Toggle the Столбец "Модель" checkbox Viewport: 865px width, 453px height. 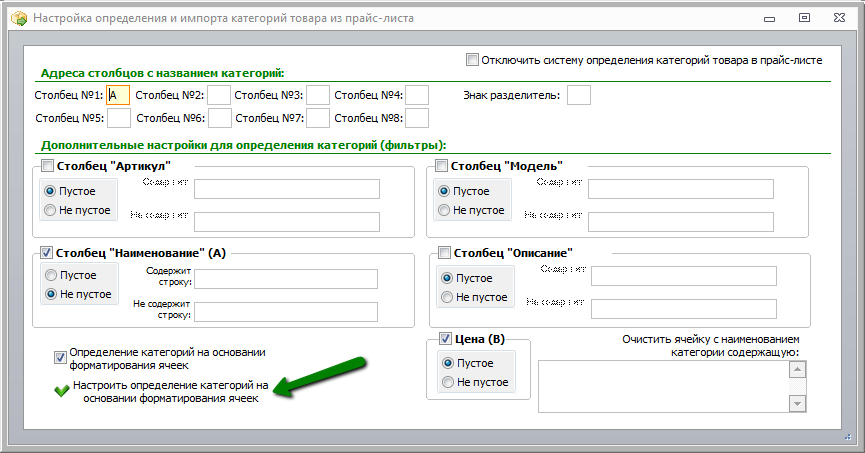[x=441, y=166]
